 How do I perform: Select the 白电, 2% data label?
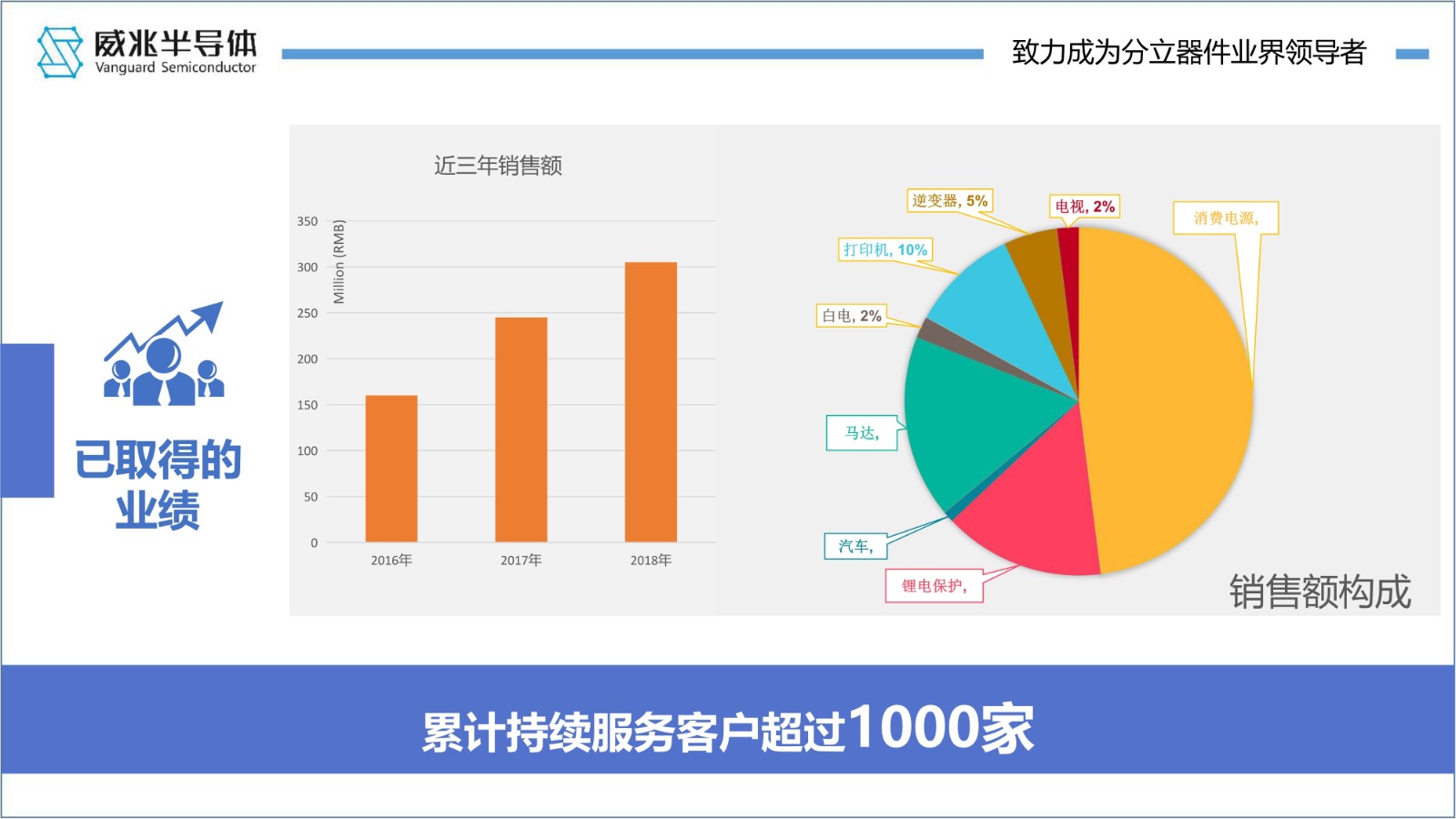pos(851,316)
